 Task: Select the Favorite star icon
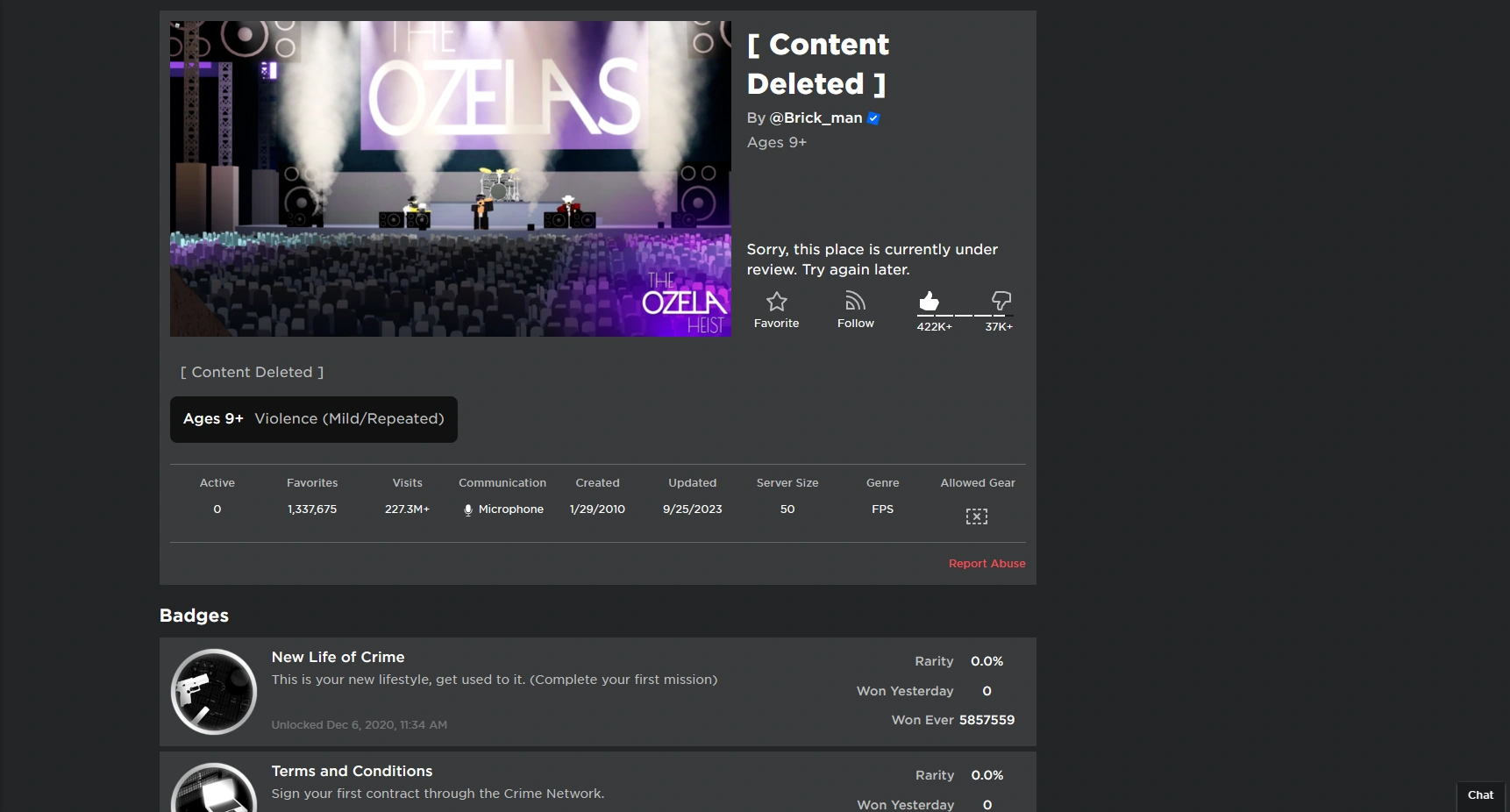776,302
